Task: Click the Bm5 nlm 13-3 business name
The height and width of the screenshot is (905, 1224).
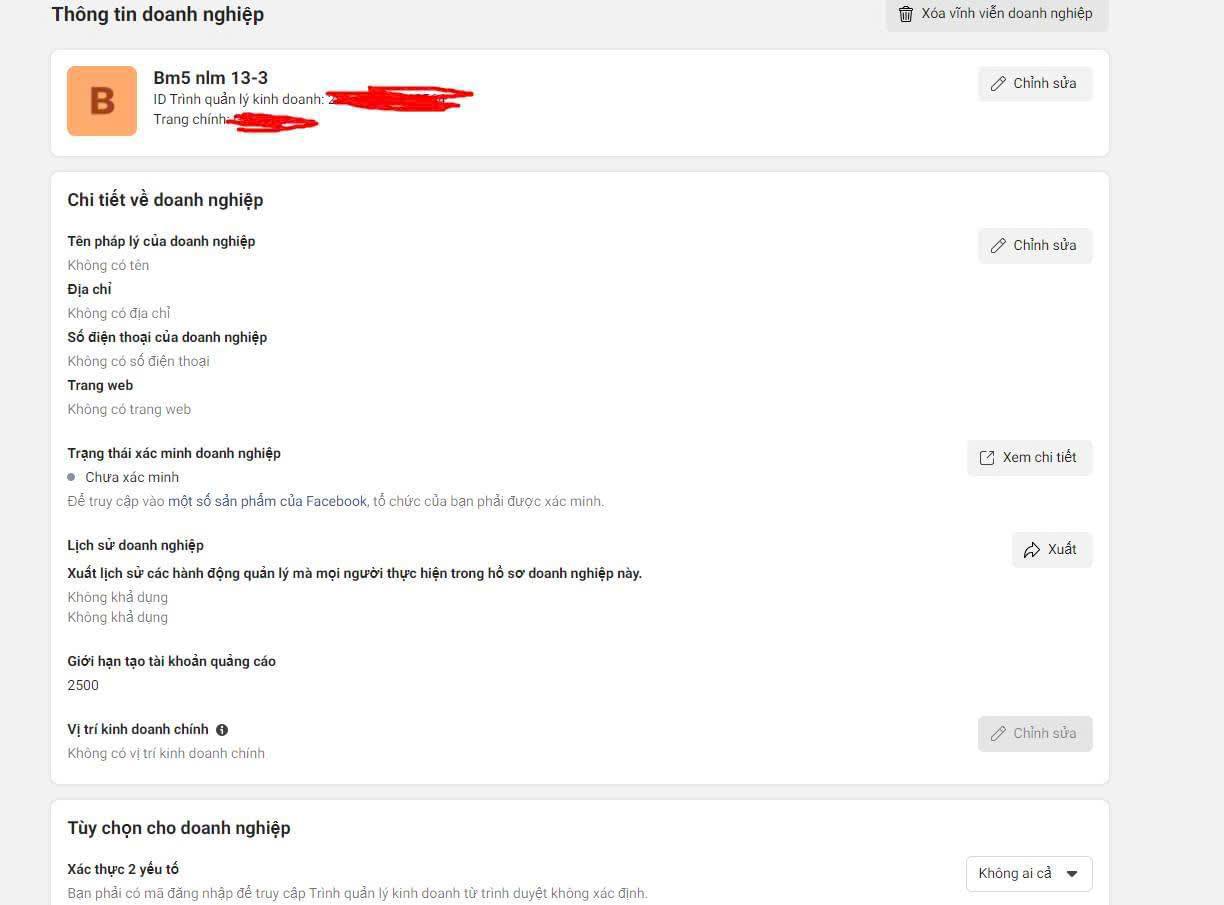Action: click(210, 78)
